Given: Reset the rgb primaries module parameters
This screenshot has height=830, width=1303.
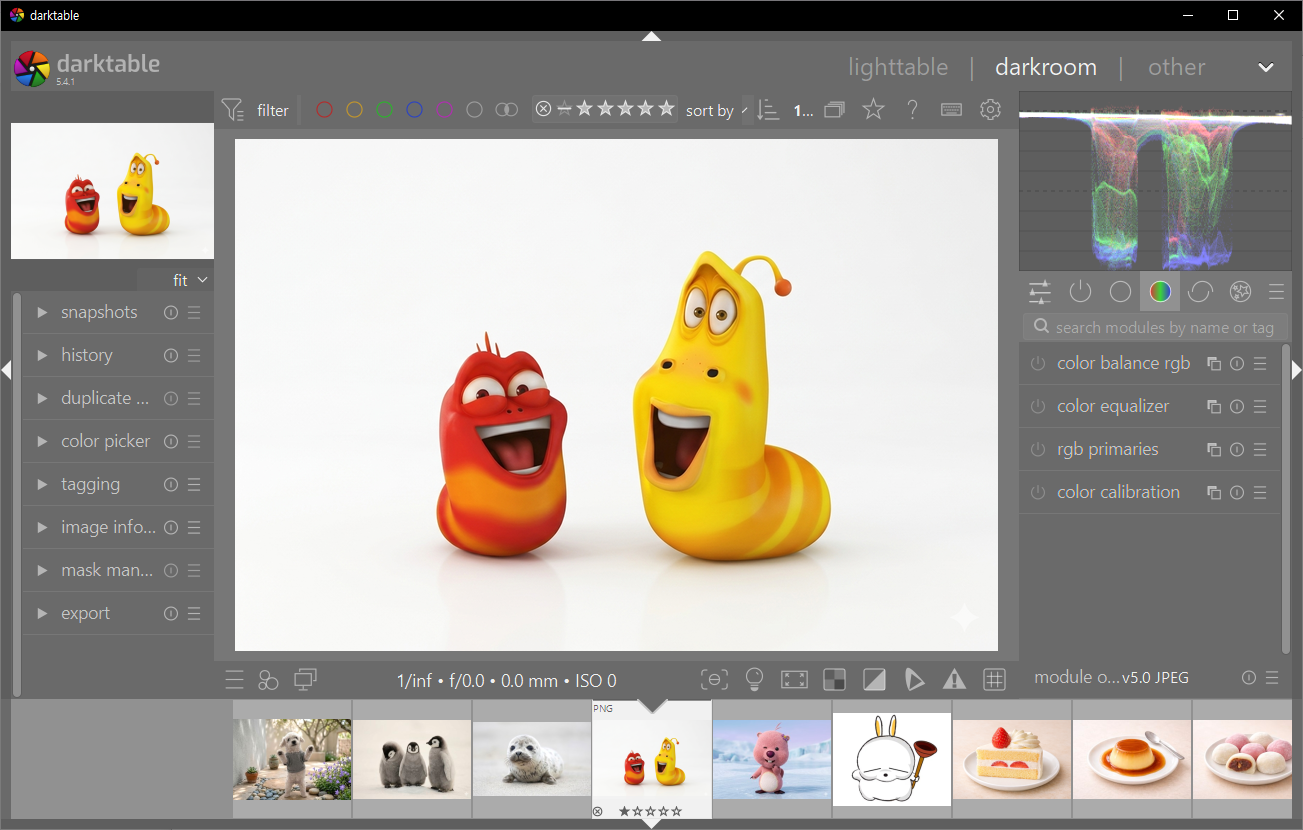Looking at the screenshot, I should point(1237,450).
